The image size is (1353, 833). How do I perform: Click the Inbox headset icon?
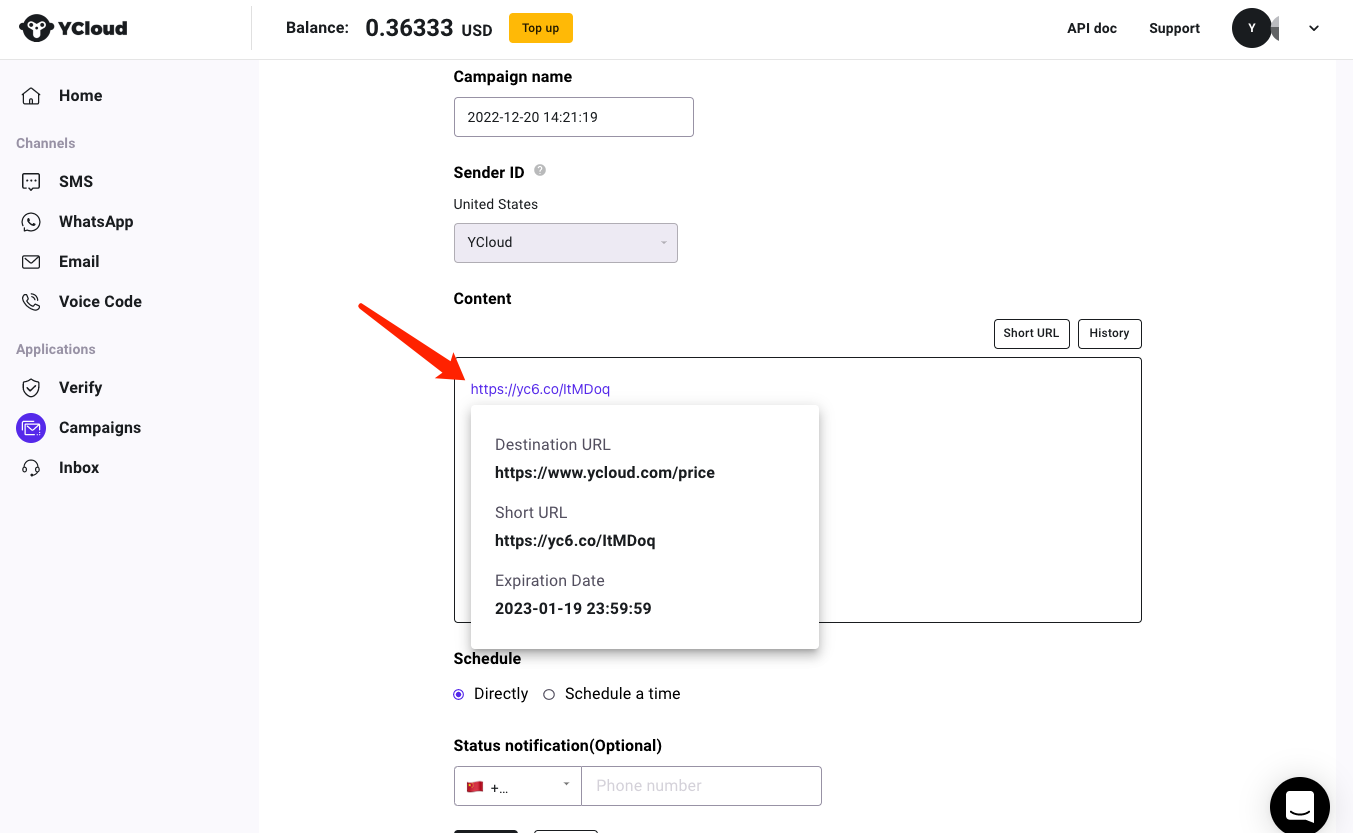pos(31,468)
